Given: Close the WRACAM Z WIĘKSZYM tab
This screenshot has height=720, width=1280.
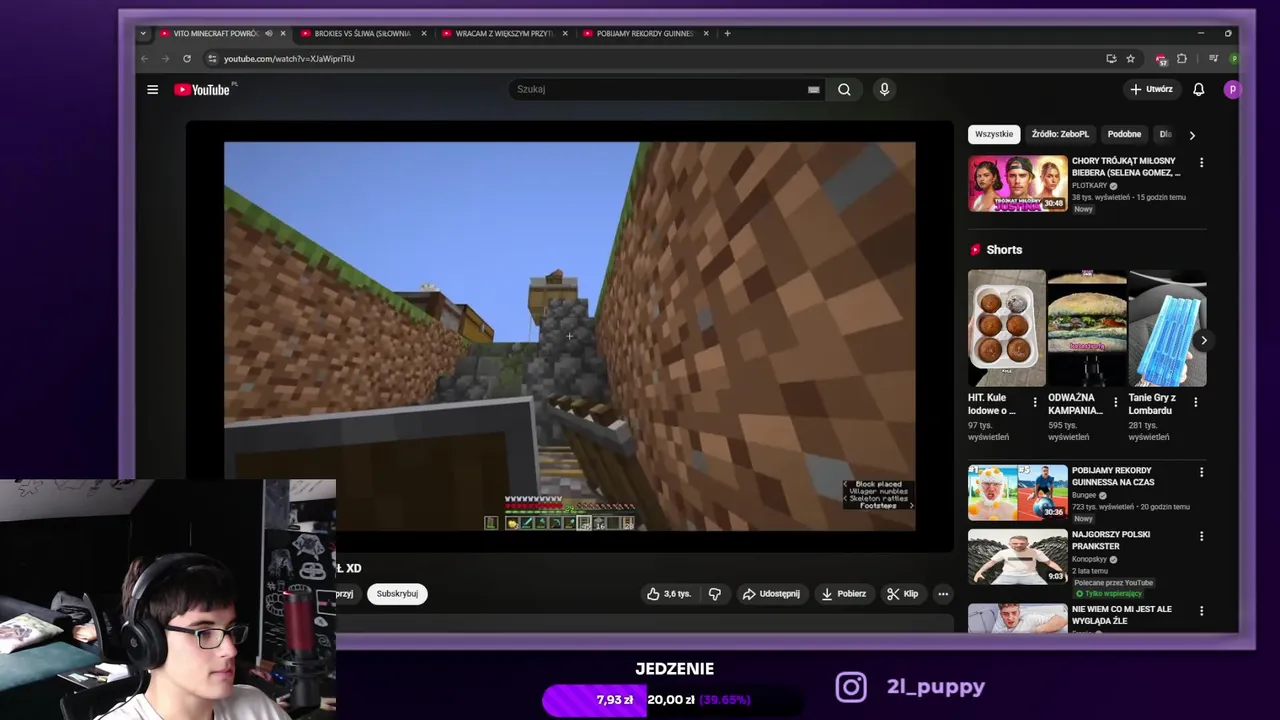Looking at the screenshot, I should coord(565,33).
